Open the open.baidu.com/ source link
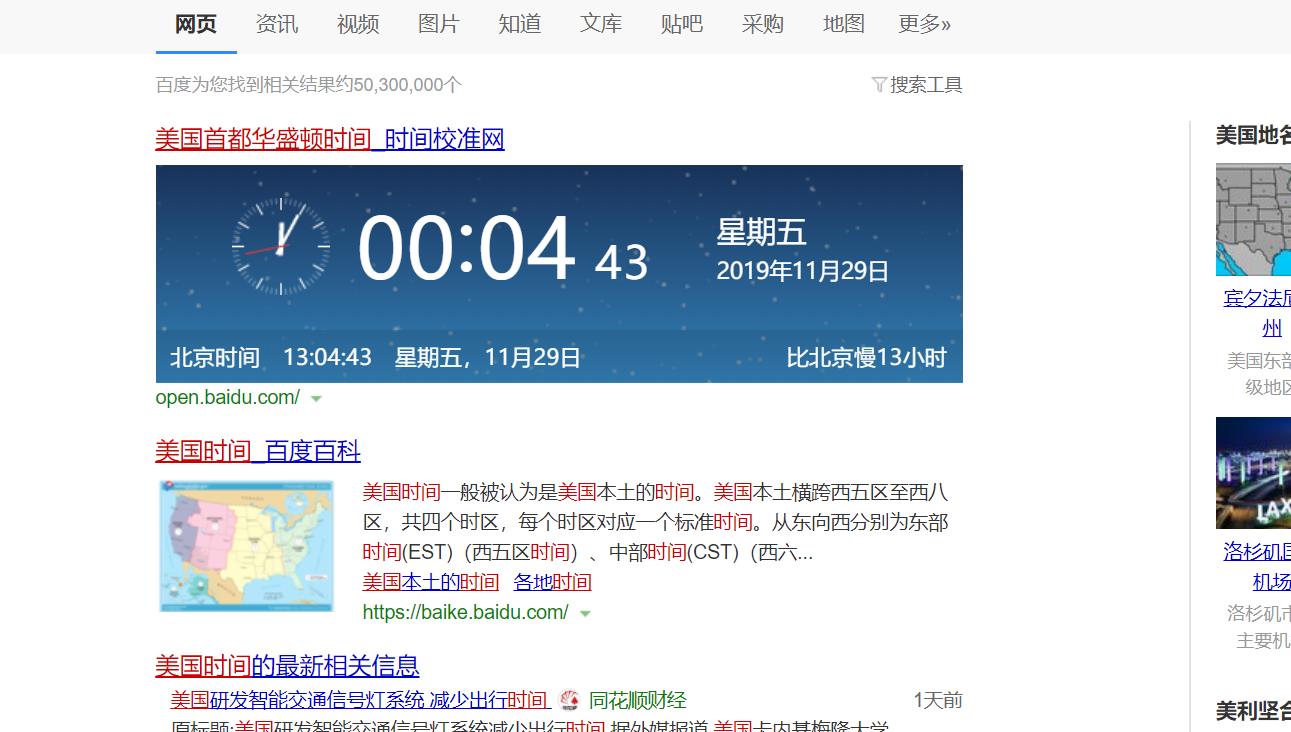Viewport: 1291px width, 732px height. [x=228, y=397]
